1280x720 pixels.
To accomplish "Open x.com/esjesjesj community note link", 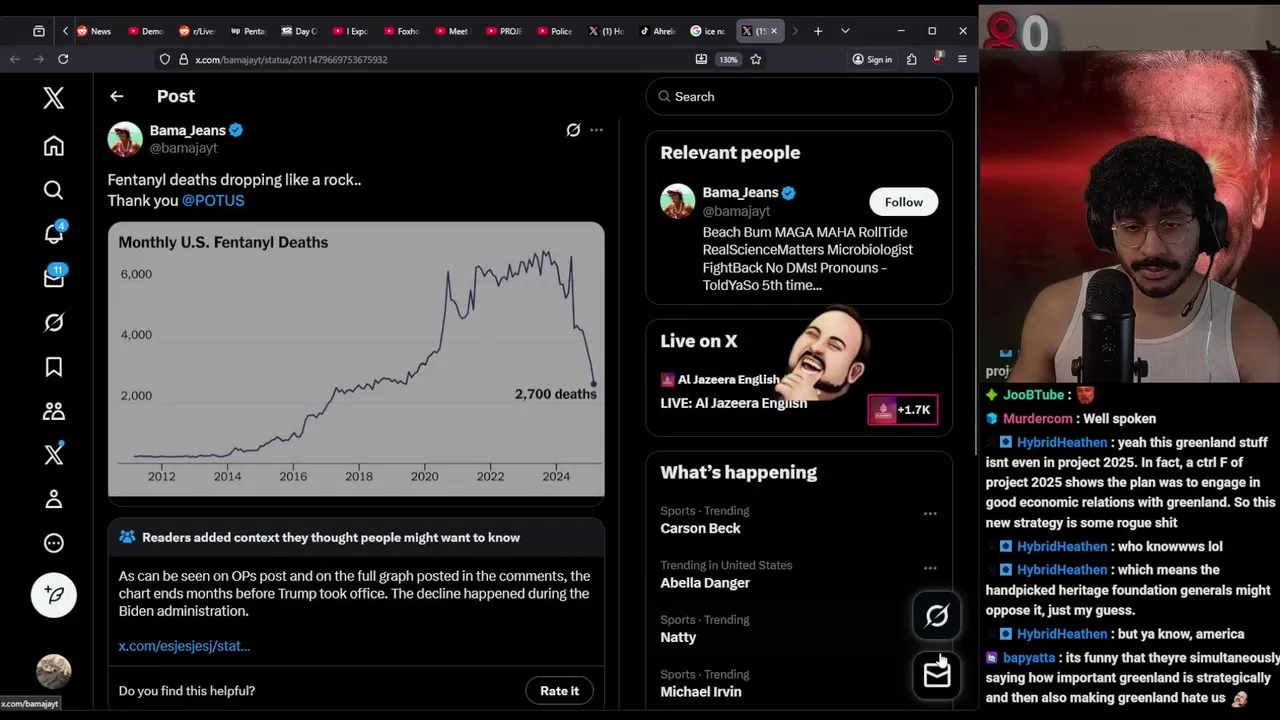I will 184,646.
